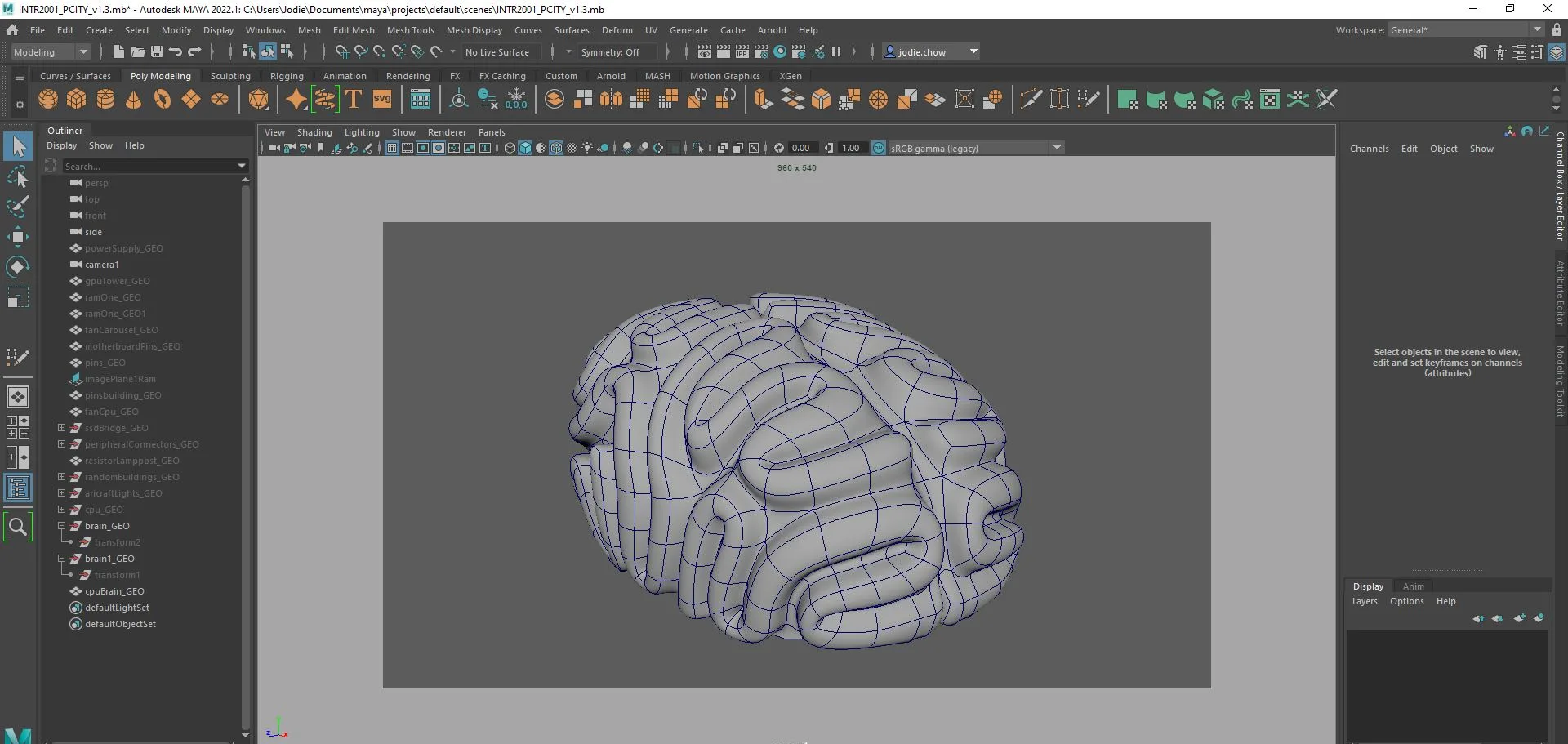Viewport: 1568px width, 744px height.
Task: Select the Paint Selection tool
Action: [18, 207]
